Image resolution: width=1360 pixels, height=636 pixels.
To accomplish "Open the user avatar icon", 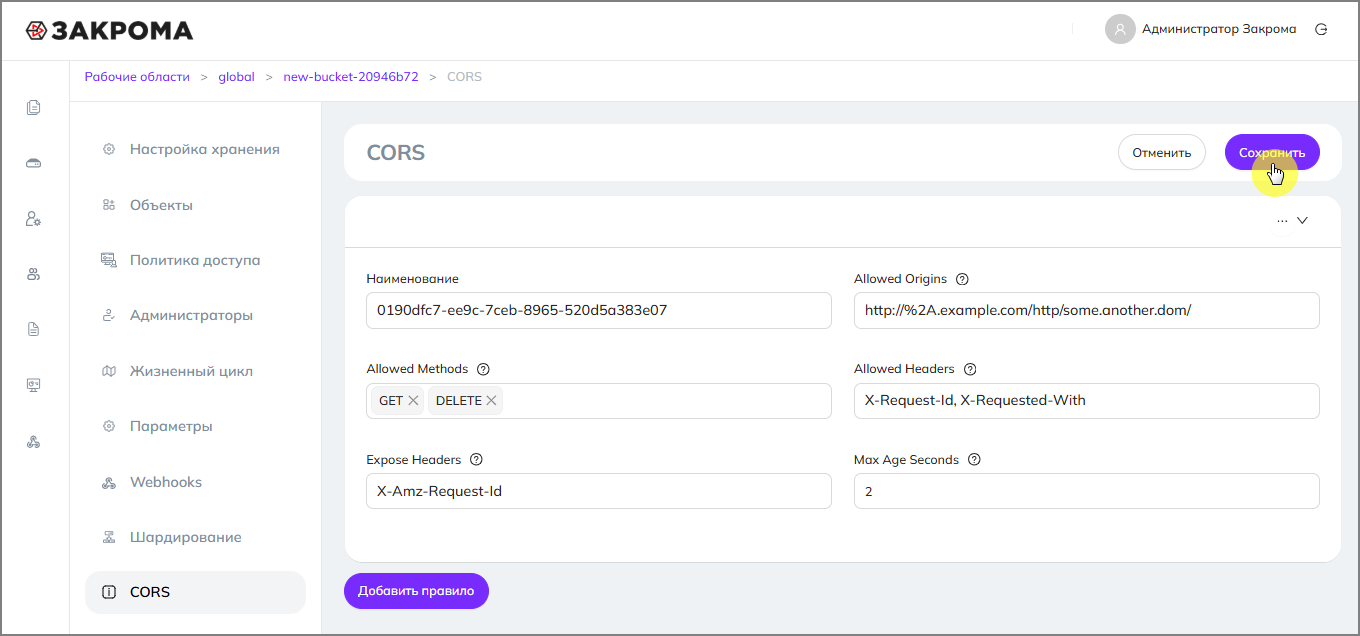I will [1120, 29].
